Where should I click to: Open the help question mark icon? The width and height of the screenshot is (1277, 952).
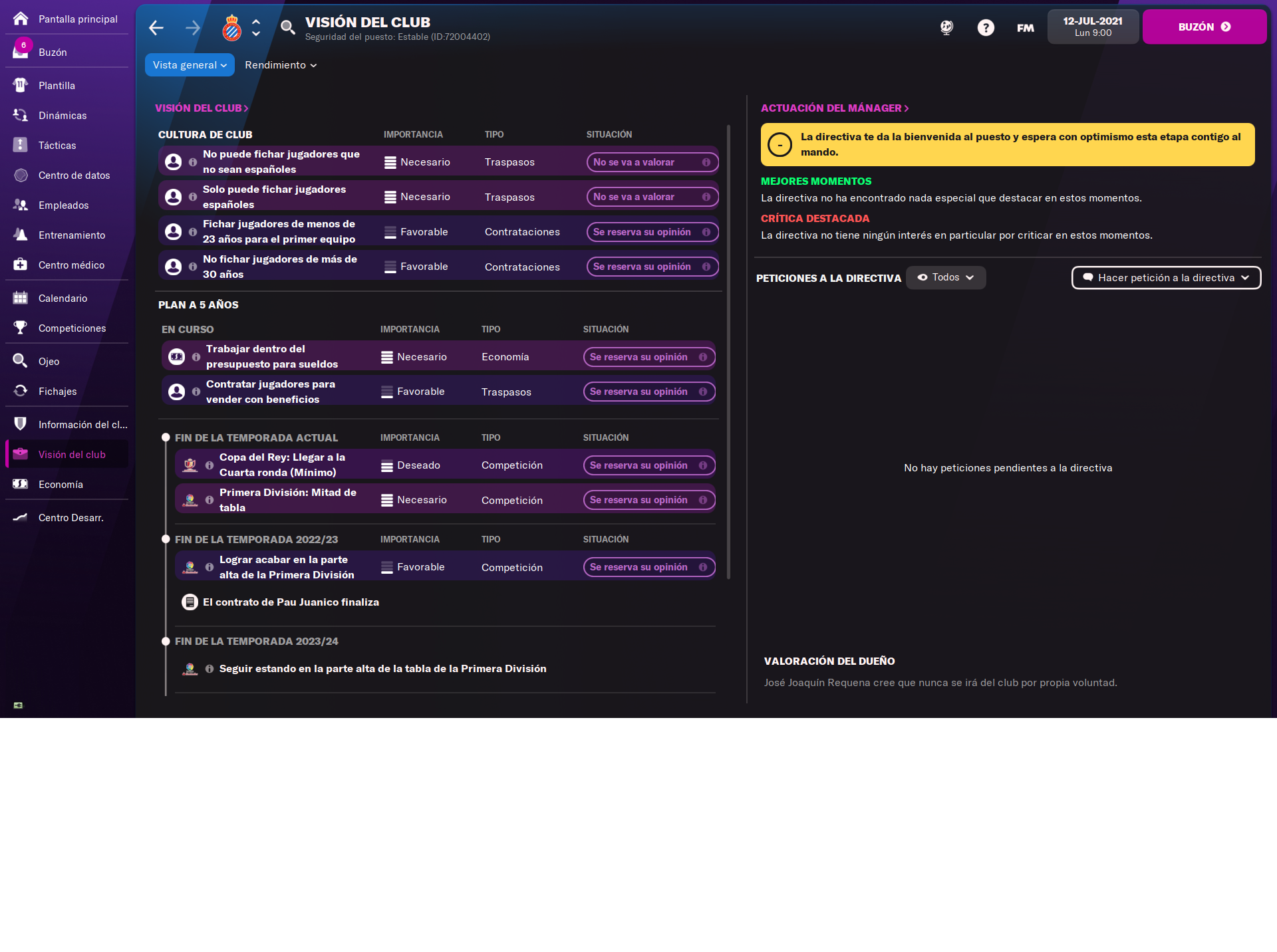tap(986, 27)
